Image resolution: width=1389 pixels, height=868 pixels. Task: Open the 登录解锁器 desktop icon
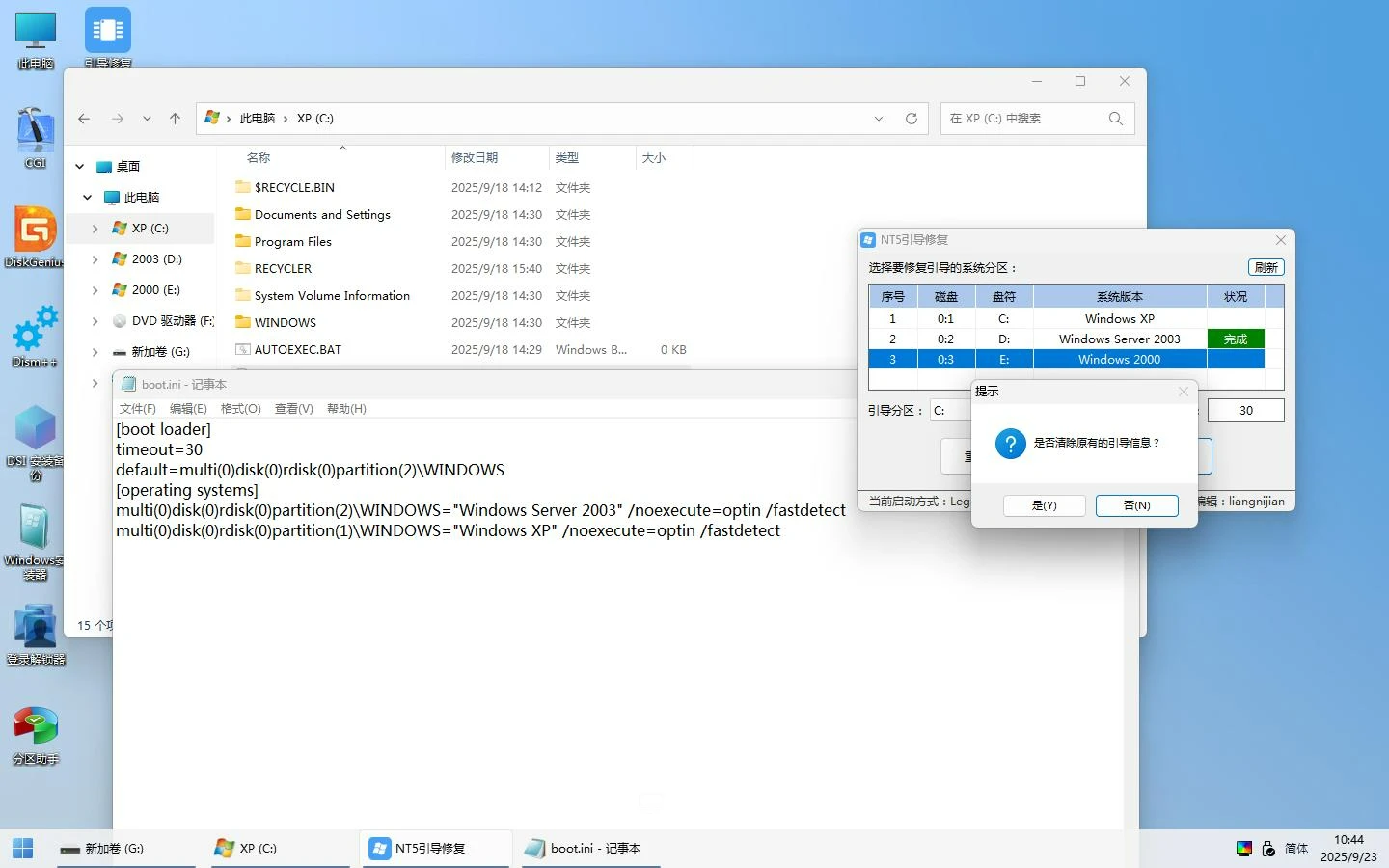[x=36, y=635]
